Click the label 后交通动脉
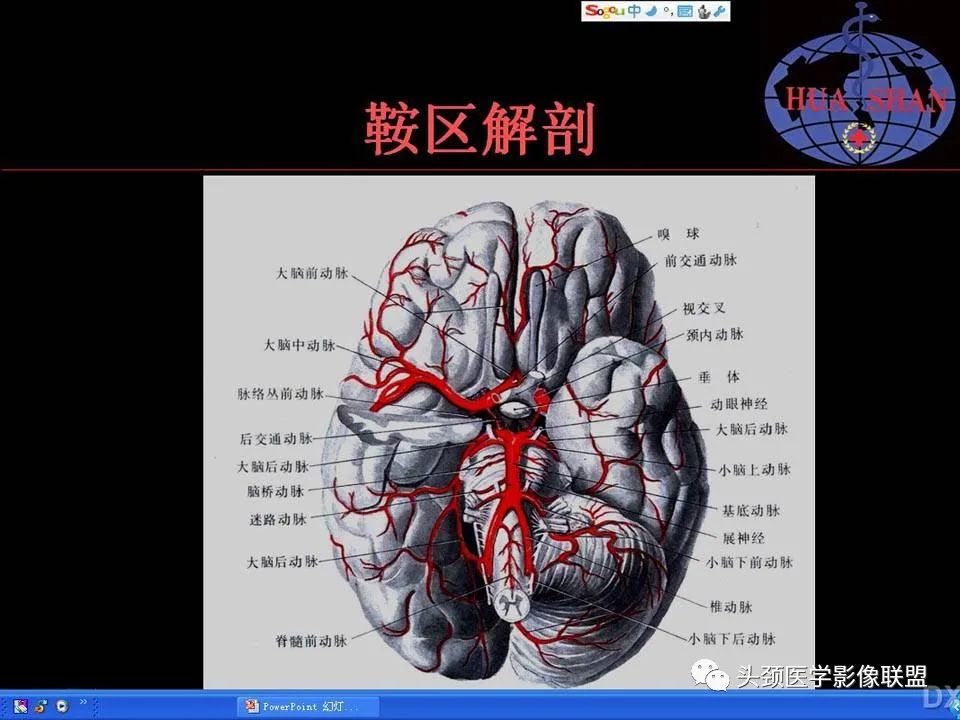The height and width of the screenshot is (720, 960). click(x=276, y=438)
